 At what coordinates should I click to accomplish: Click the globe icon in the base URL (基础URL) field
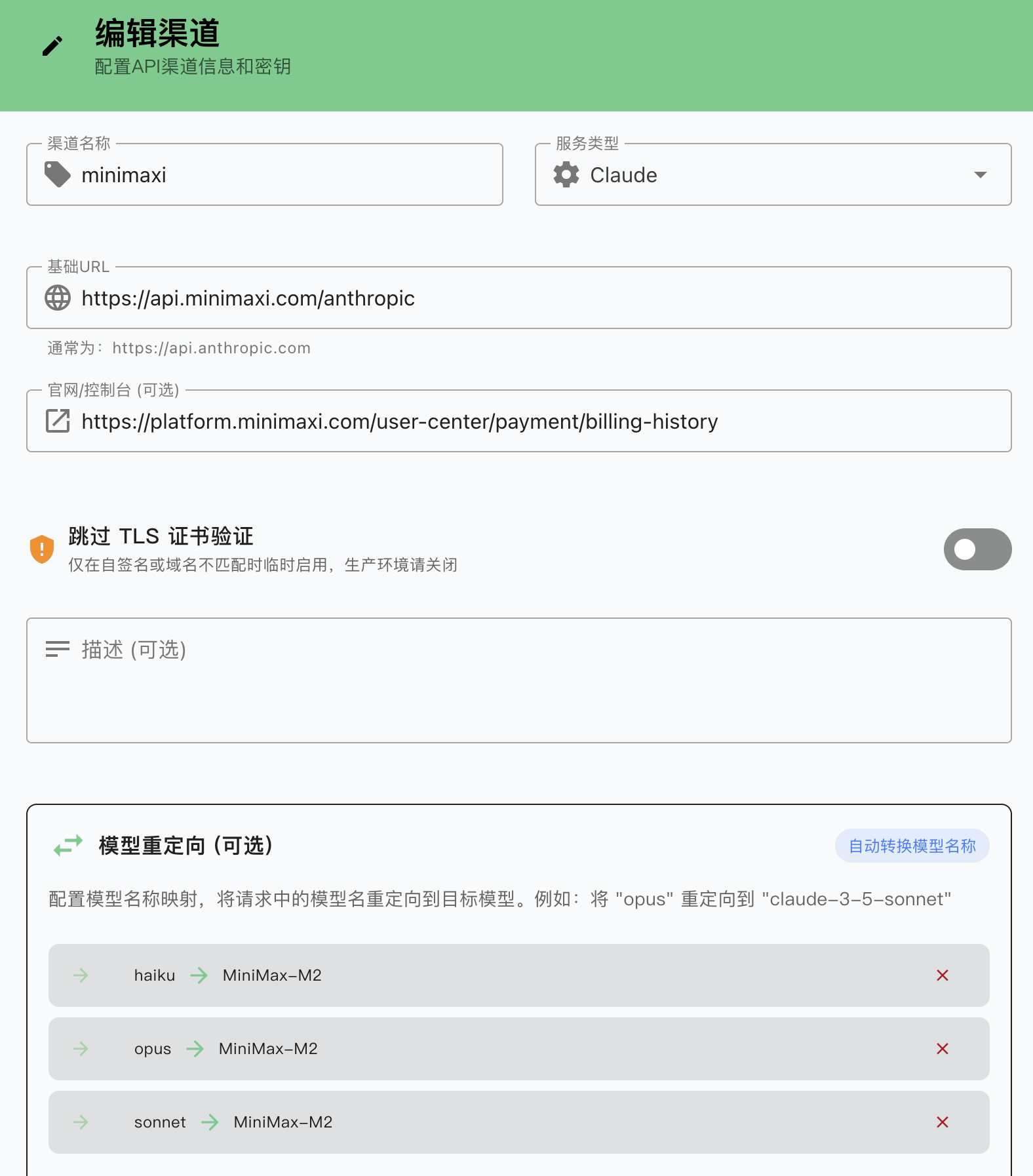tap(58, 298)
